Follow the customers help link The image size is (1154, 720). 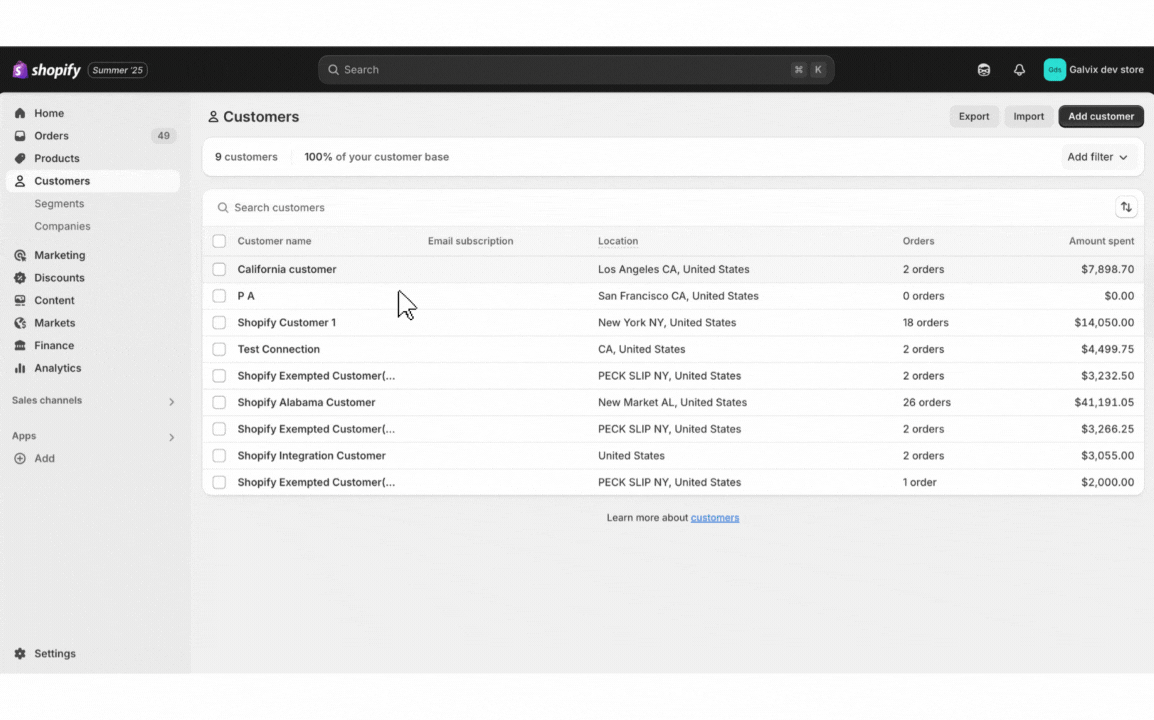(715, 518)
